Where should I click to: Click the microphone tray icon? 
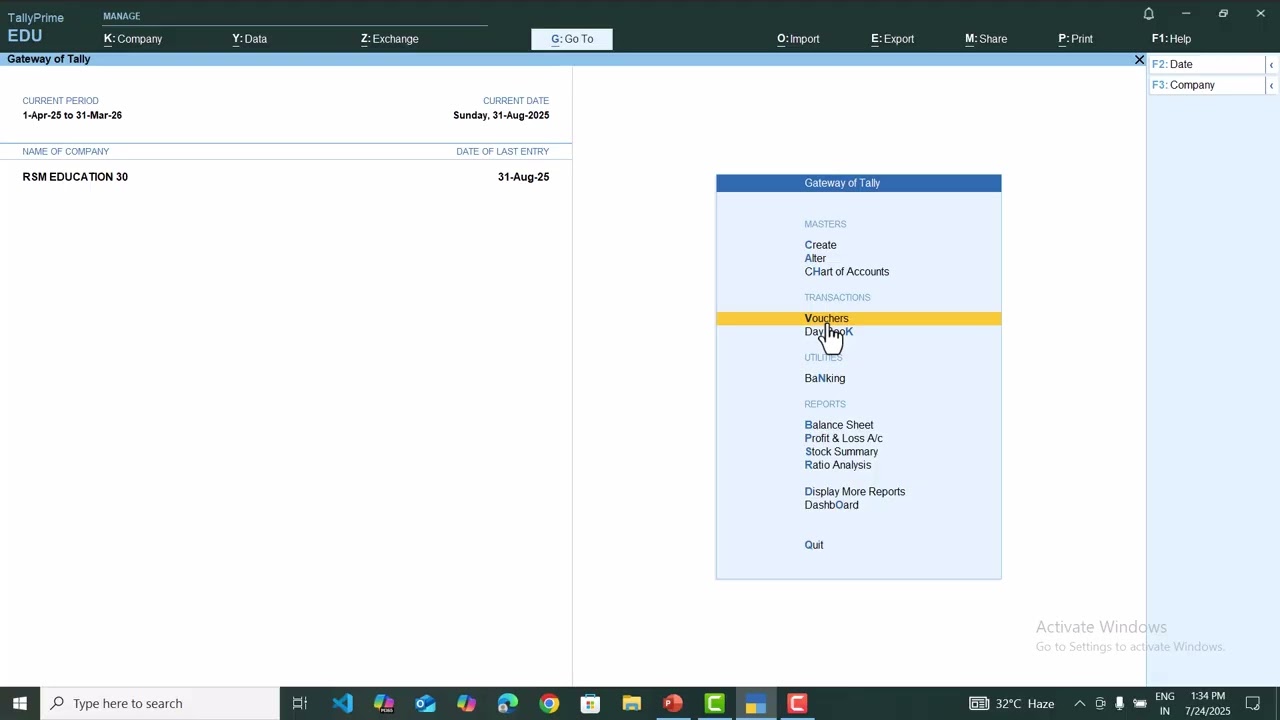pyautogui.click(x=1119, y=704)
